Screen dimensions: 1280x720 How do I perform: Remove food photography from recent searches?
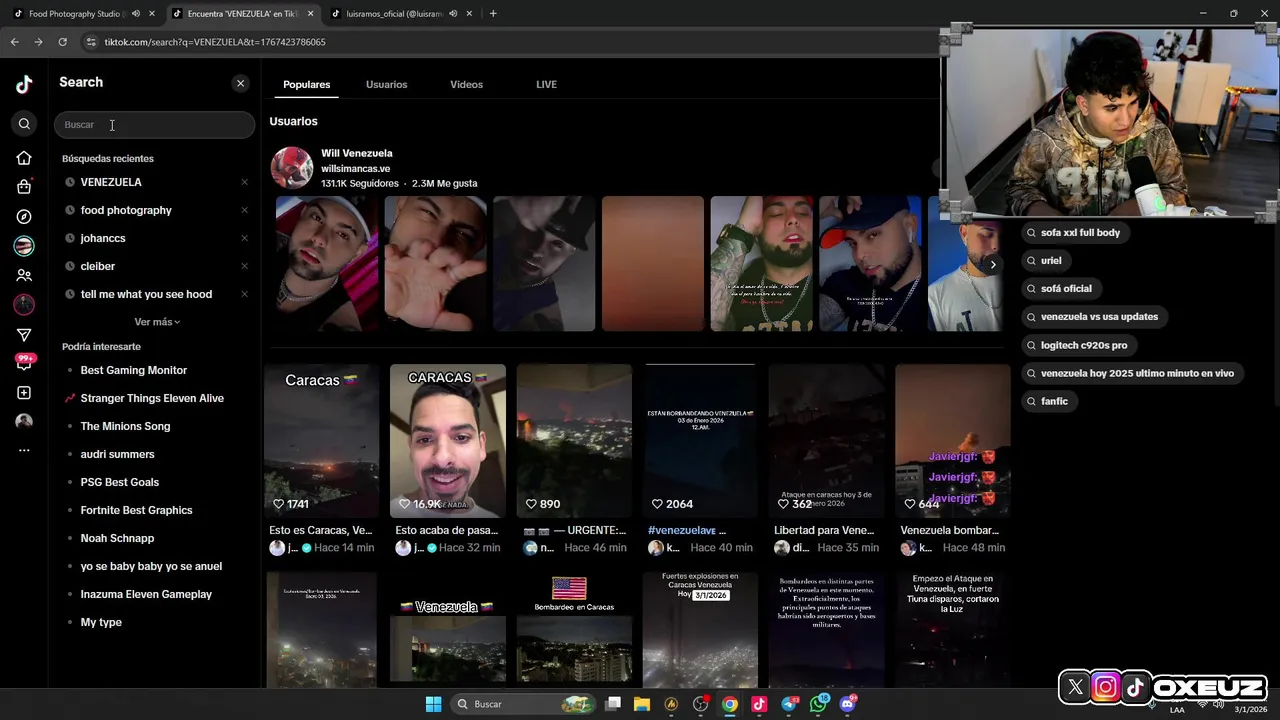coord(244,210)
